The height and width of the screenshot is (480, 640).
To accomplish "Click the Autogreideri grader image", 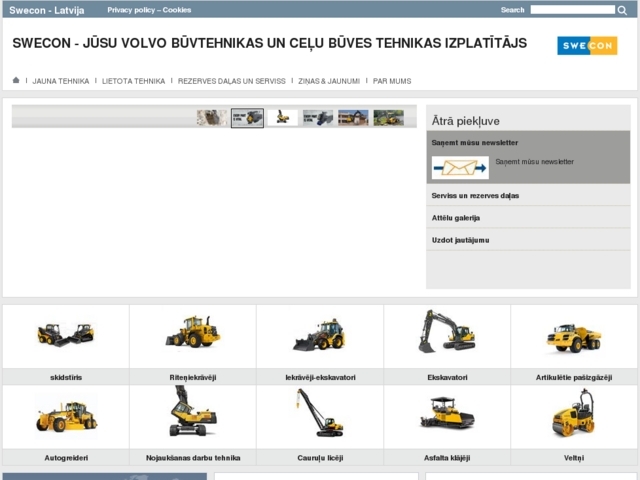I will point(65,414).
